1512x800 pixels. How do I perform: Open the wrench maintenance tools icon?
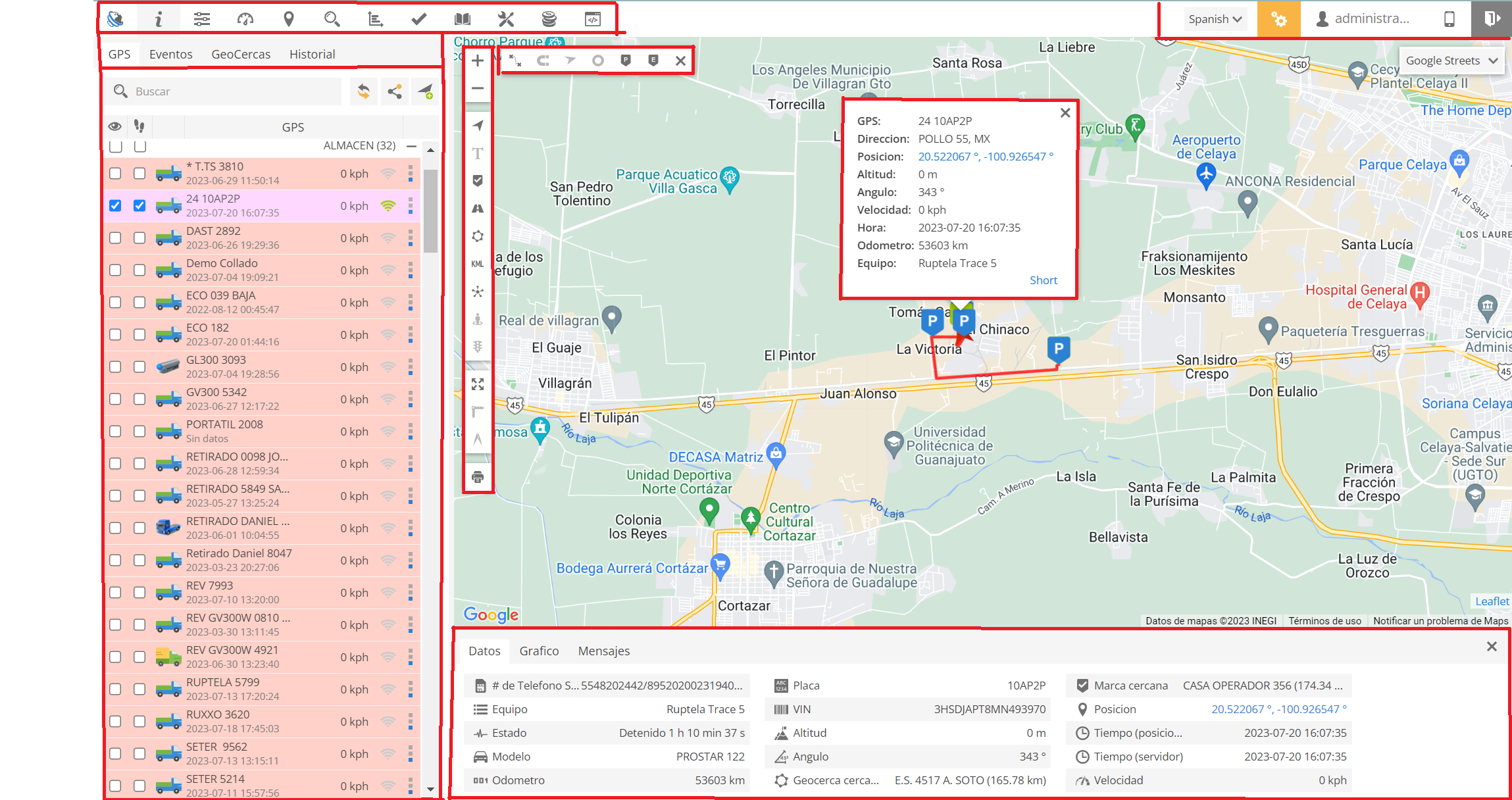(x=506, y=19)
